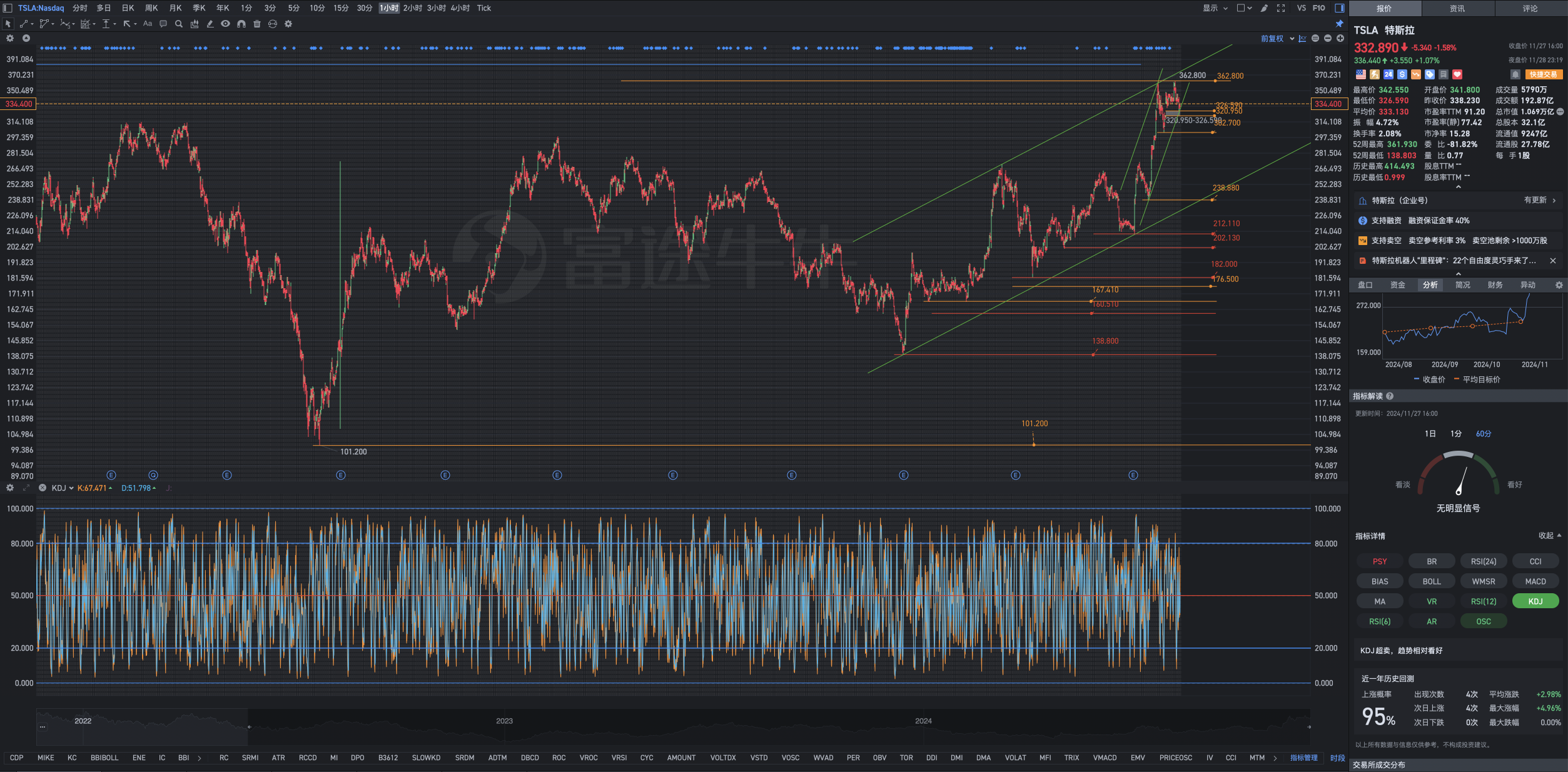Viewport: 1568px width, 772px height.
Task: Pin the drawing toolbar
Action: pyautogui.click(x=1339, y=24)
